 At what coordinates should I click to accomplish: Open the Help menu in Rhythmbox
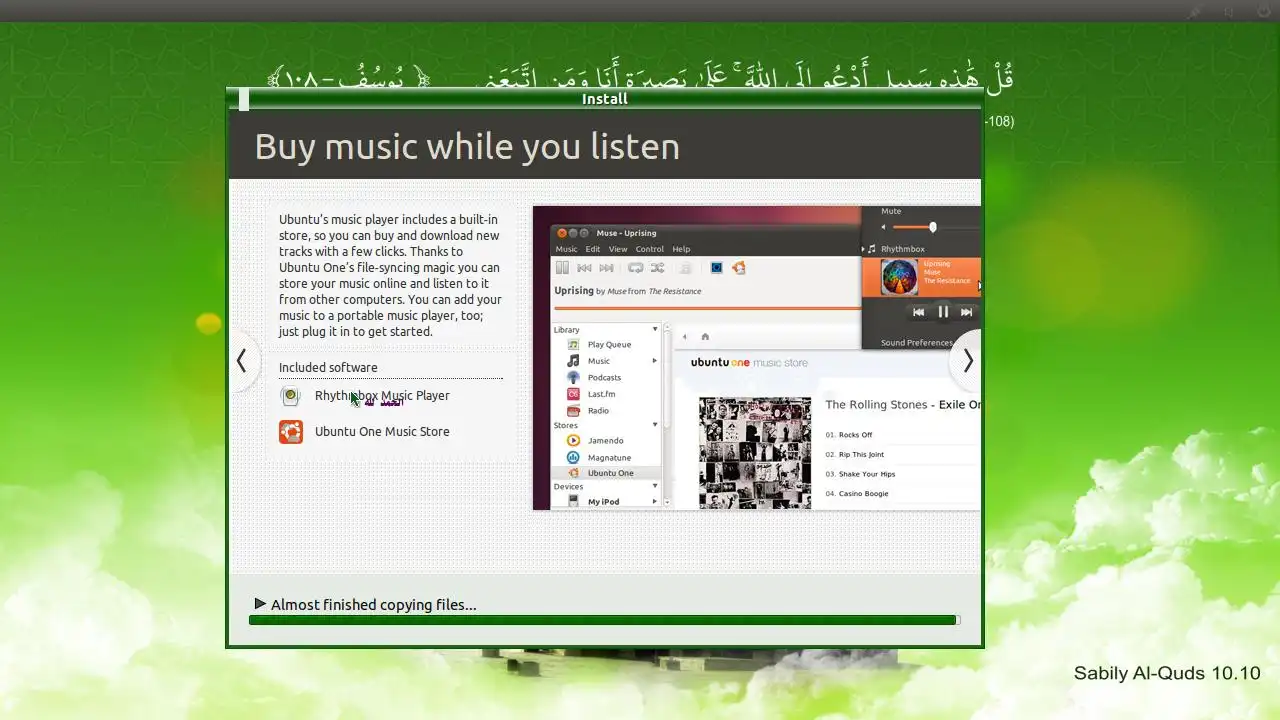click(x=681, y=249)
